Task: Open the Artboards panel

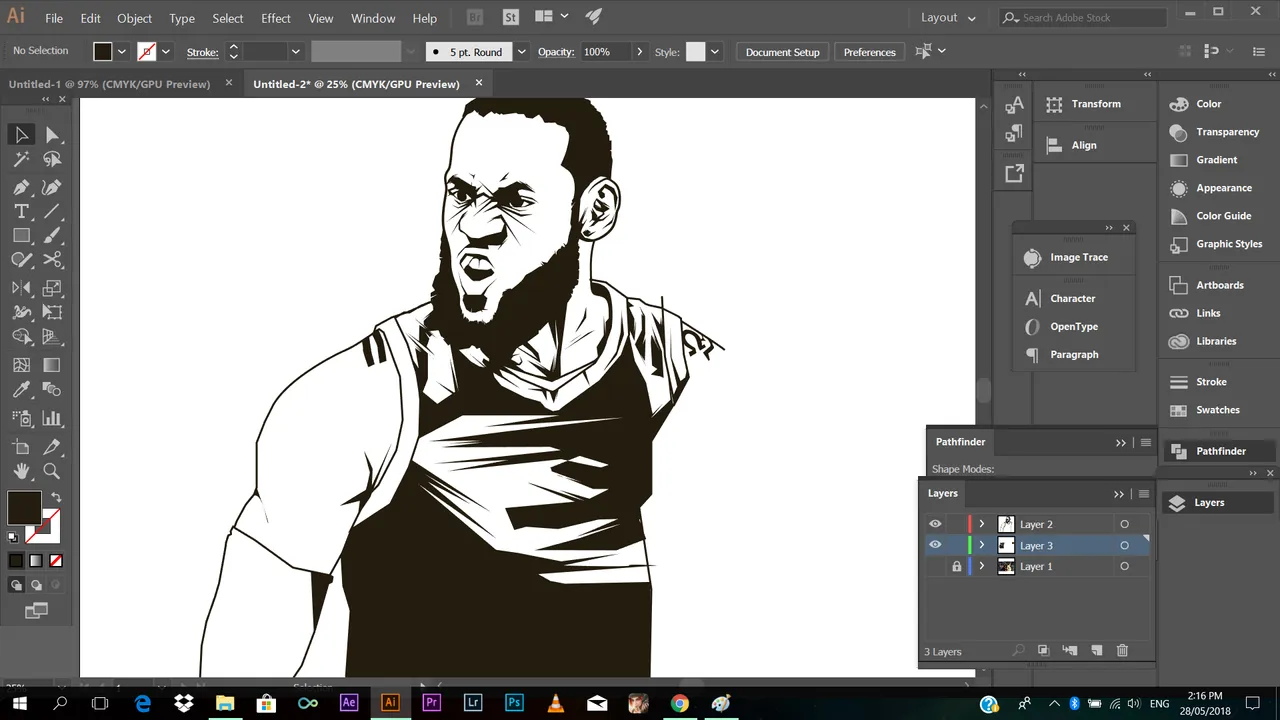Action: coord(1219,285)
